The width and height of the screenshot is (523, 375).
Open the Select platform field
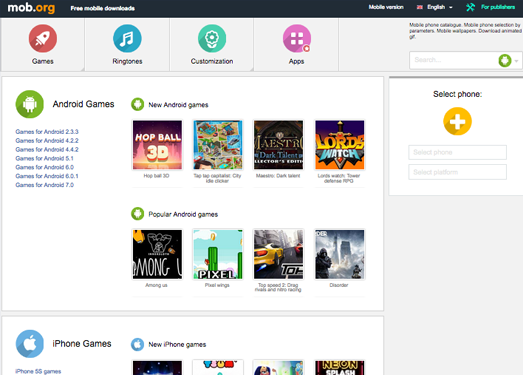[x=457, y=172]
